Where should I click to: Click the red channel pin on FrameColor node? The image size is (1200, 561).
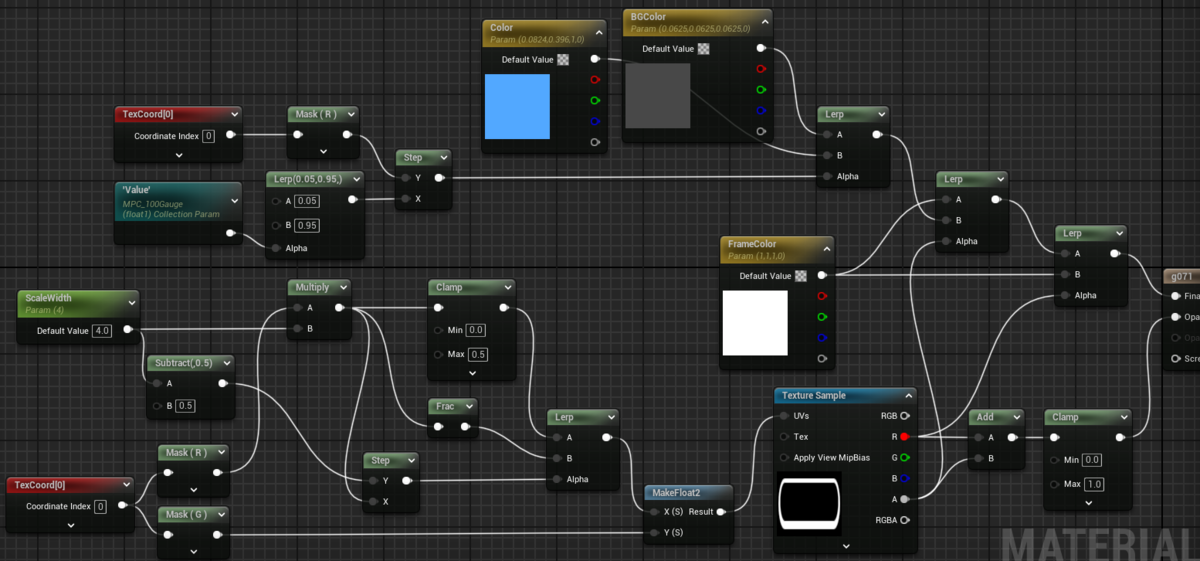click(822, 296)
